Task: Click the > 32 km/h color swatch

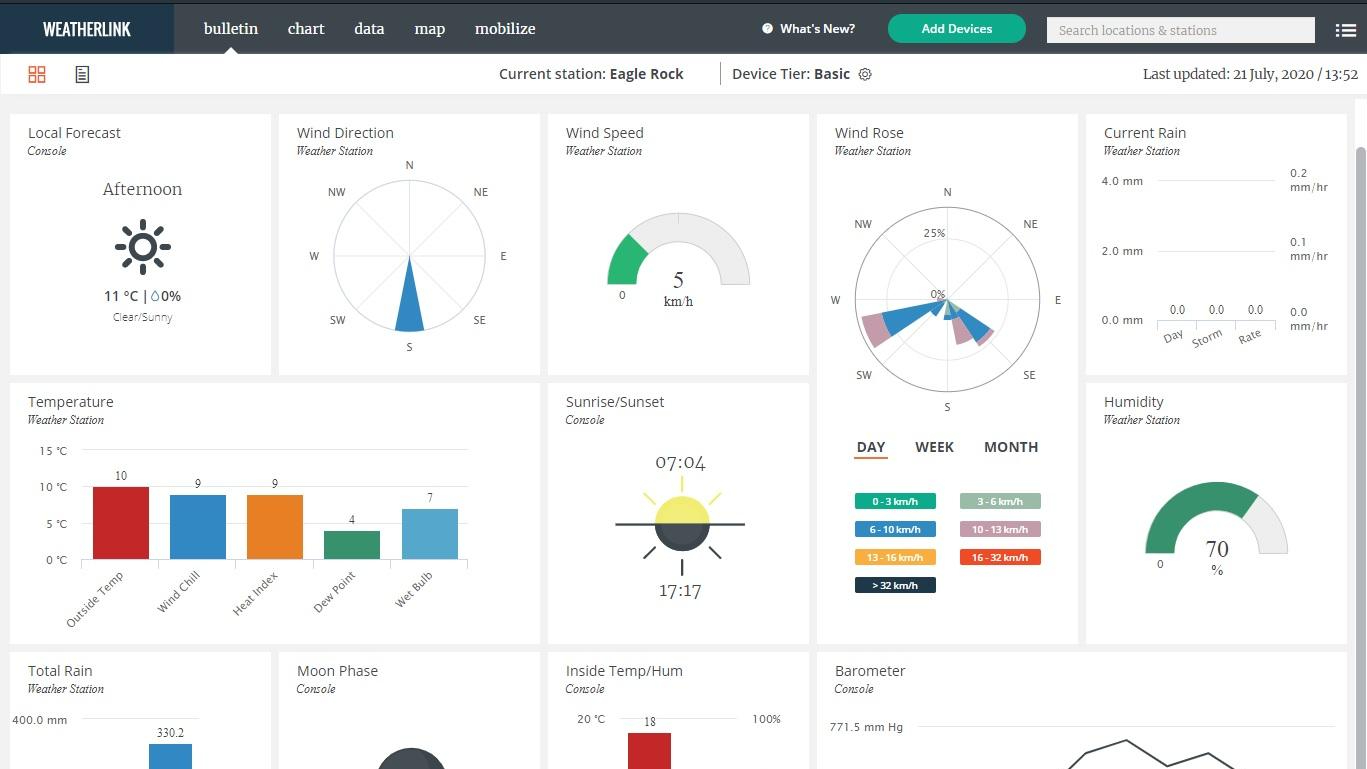Action: tap(895, 585)
